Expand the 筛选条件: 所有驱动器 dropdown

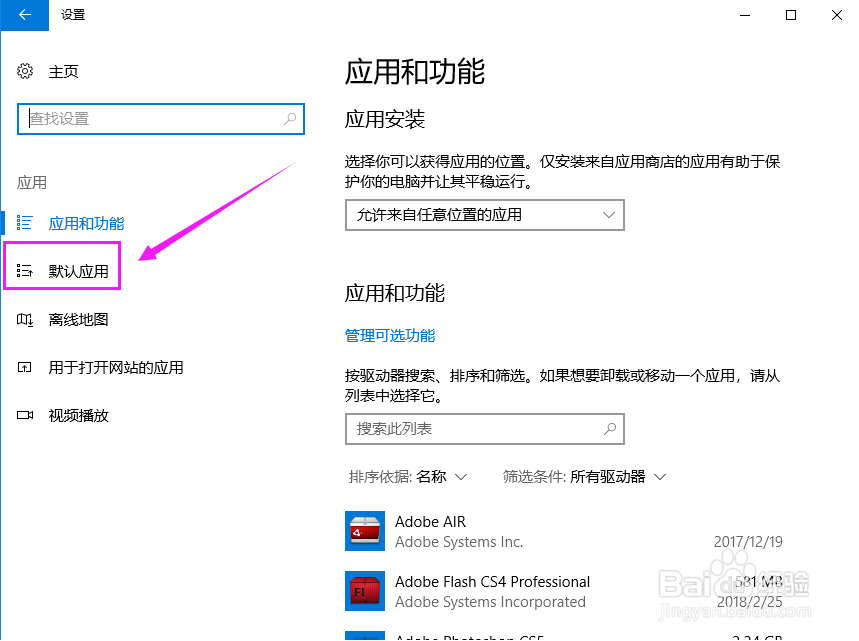pyautogui.click(x=585, y=477)
